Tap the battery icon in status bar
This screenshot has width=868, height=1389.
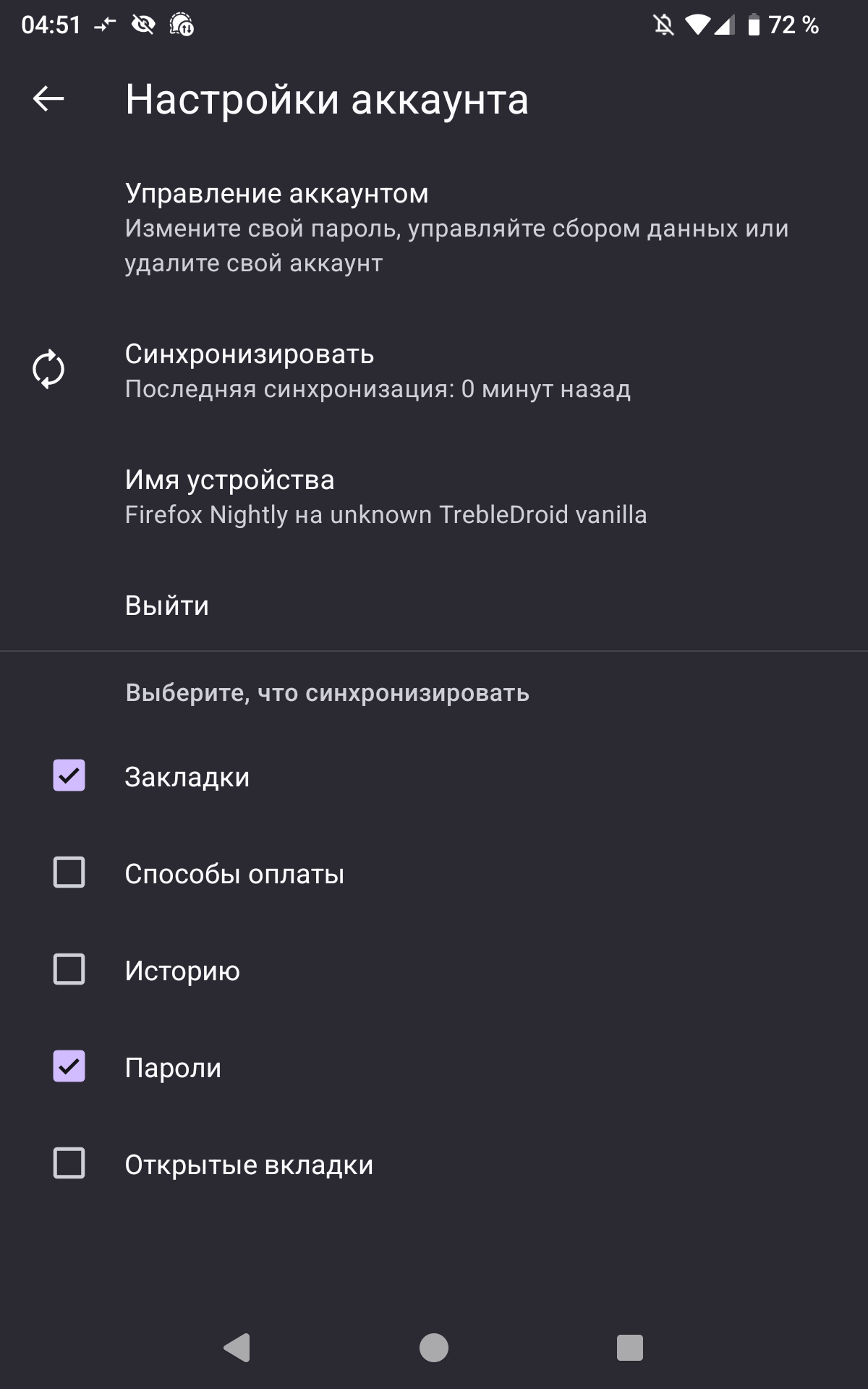click(754, 25)
